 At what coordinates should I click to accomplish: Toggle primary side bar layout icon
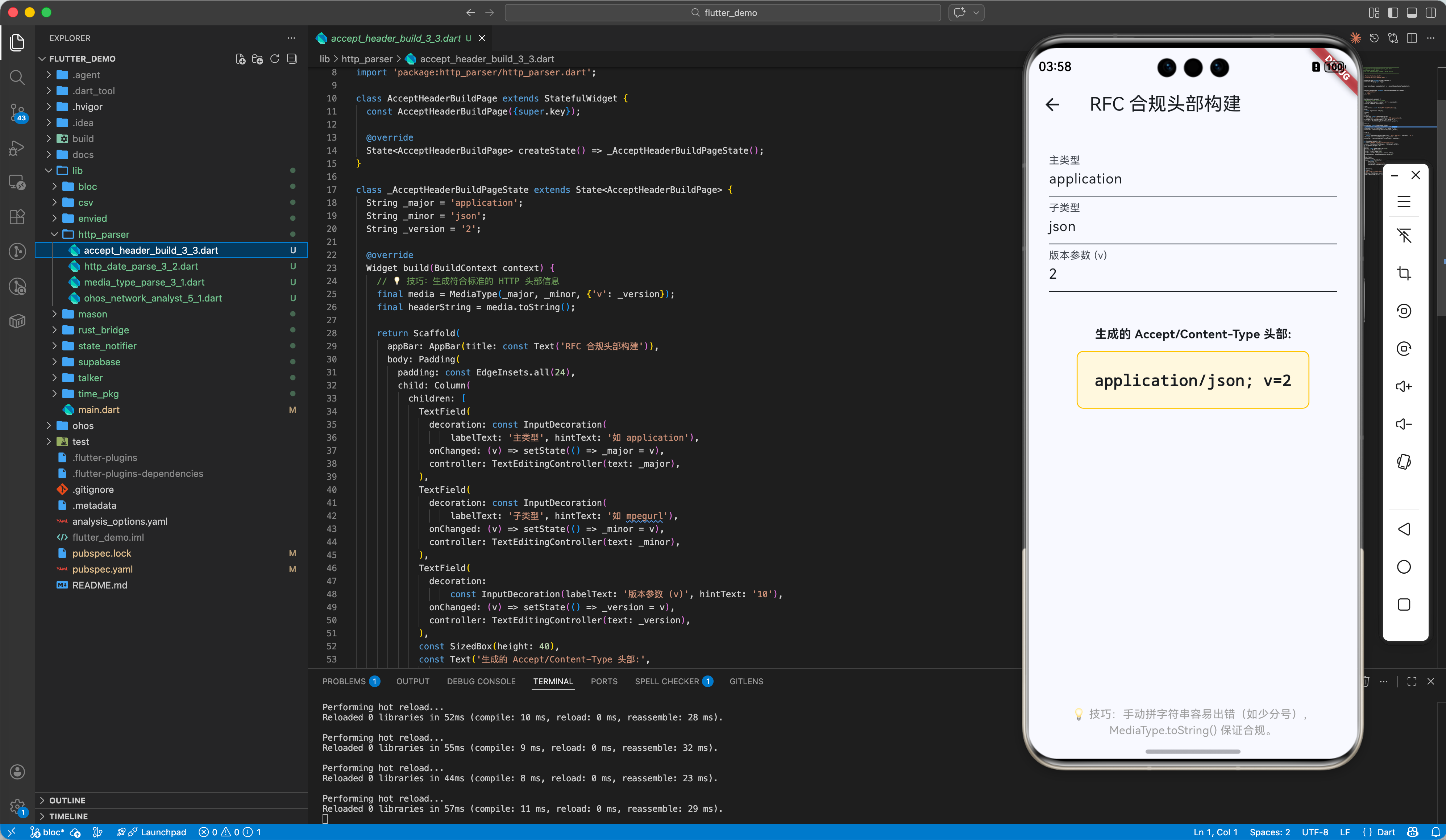point(1393,13)
